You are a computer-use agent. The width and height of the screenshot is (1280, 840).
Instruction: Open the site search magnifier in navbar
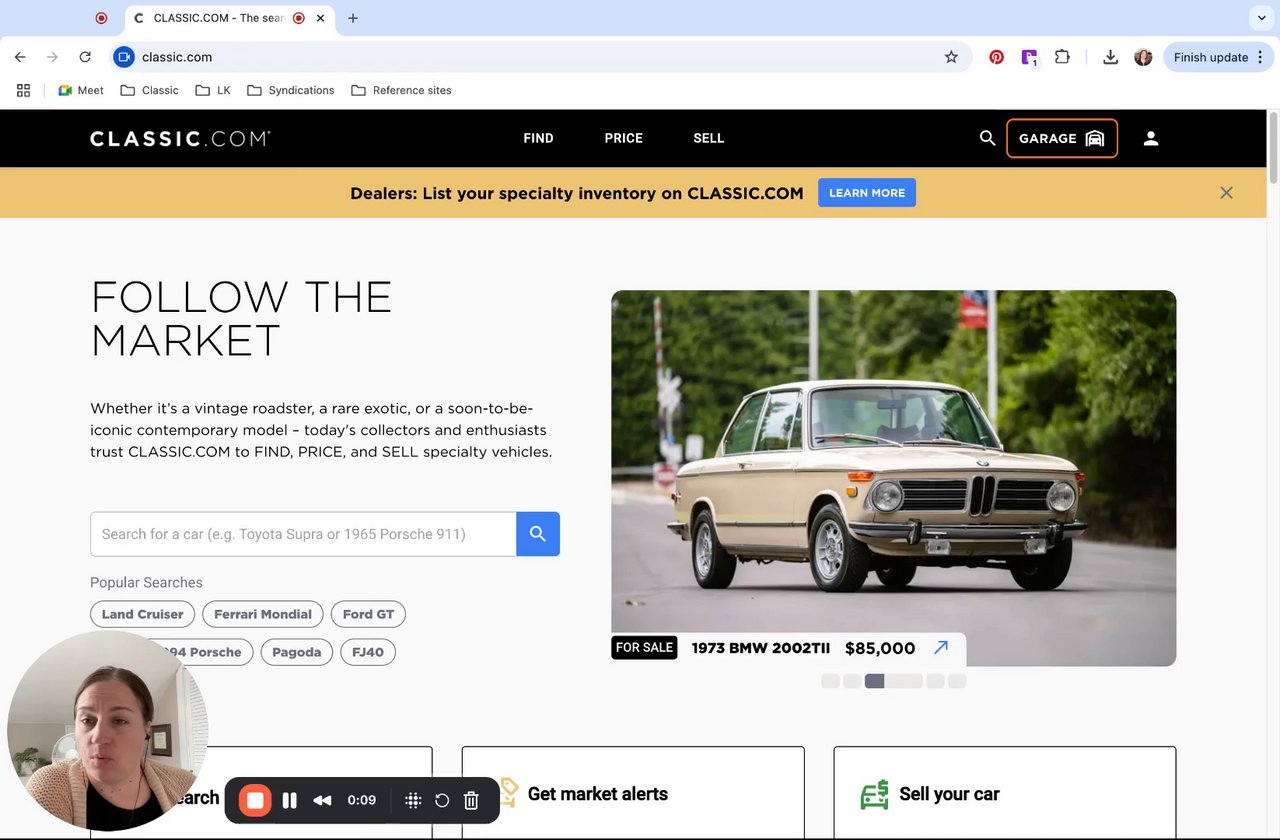[x=987, y=138]
